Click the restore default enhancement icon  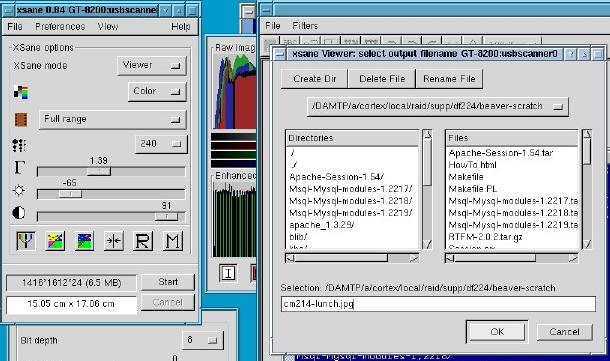click(x=84, y=240)
